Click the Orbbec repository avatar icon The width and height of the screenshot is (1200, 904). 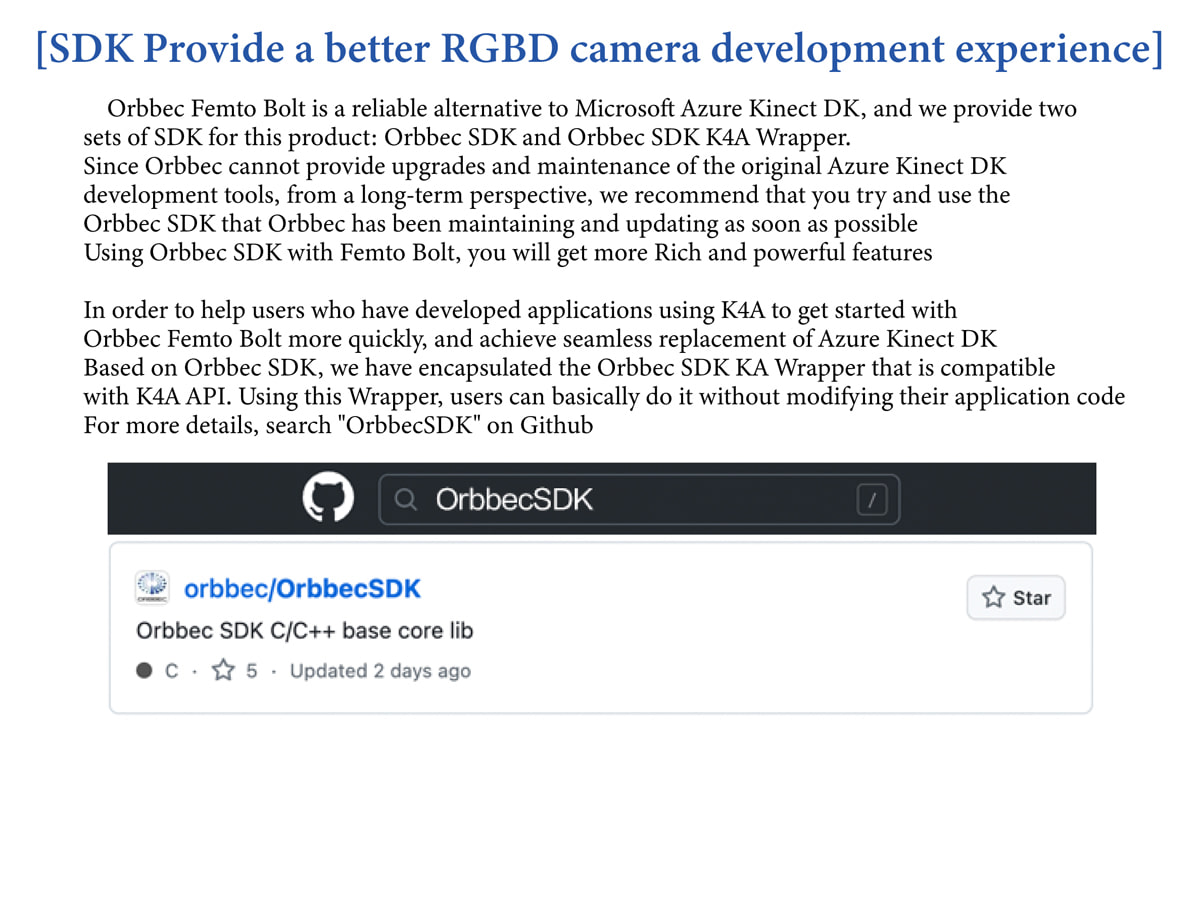152,588
